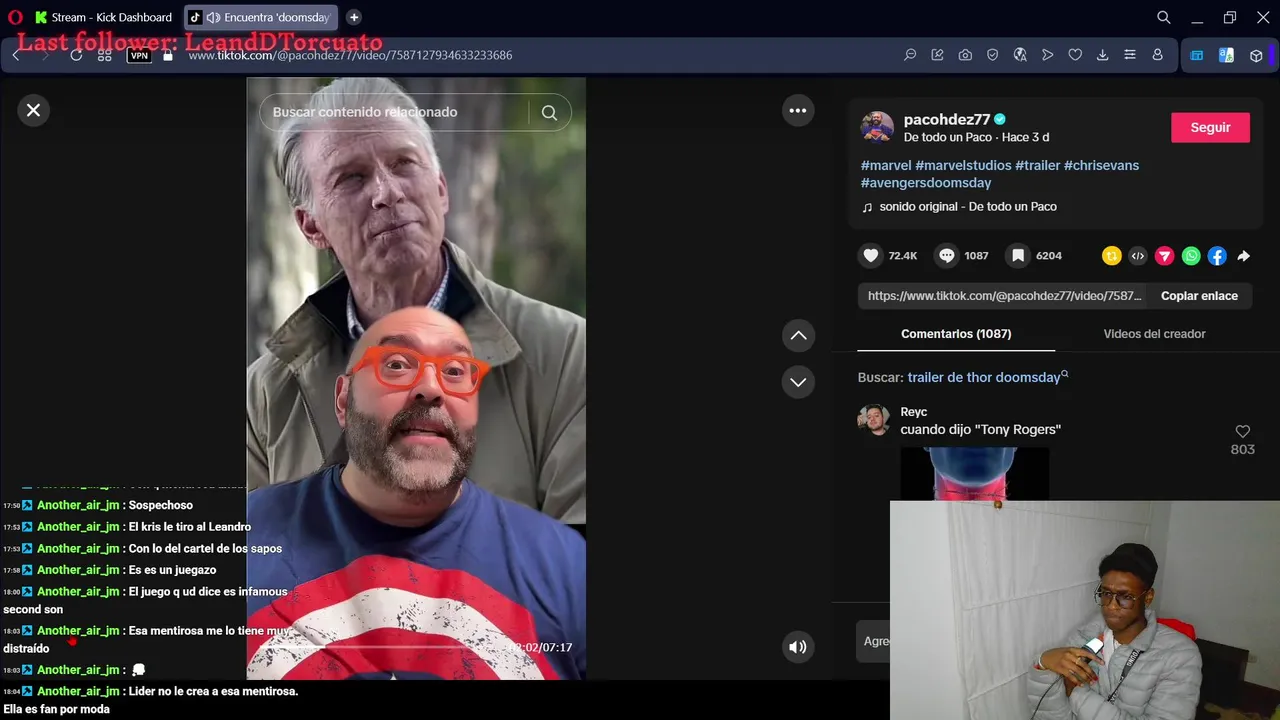Open the three-dots more options menu on video
The image size is (1280, 720).
[x=798, y=111]
